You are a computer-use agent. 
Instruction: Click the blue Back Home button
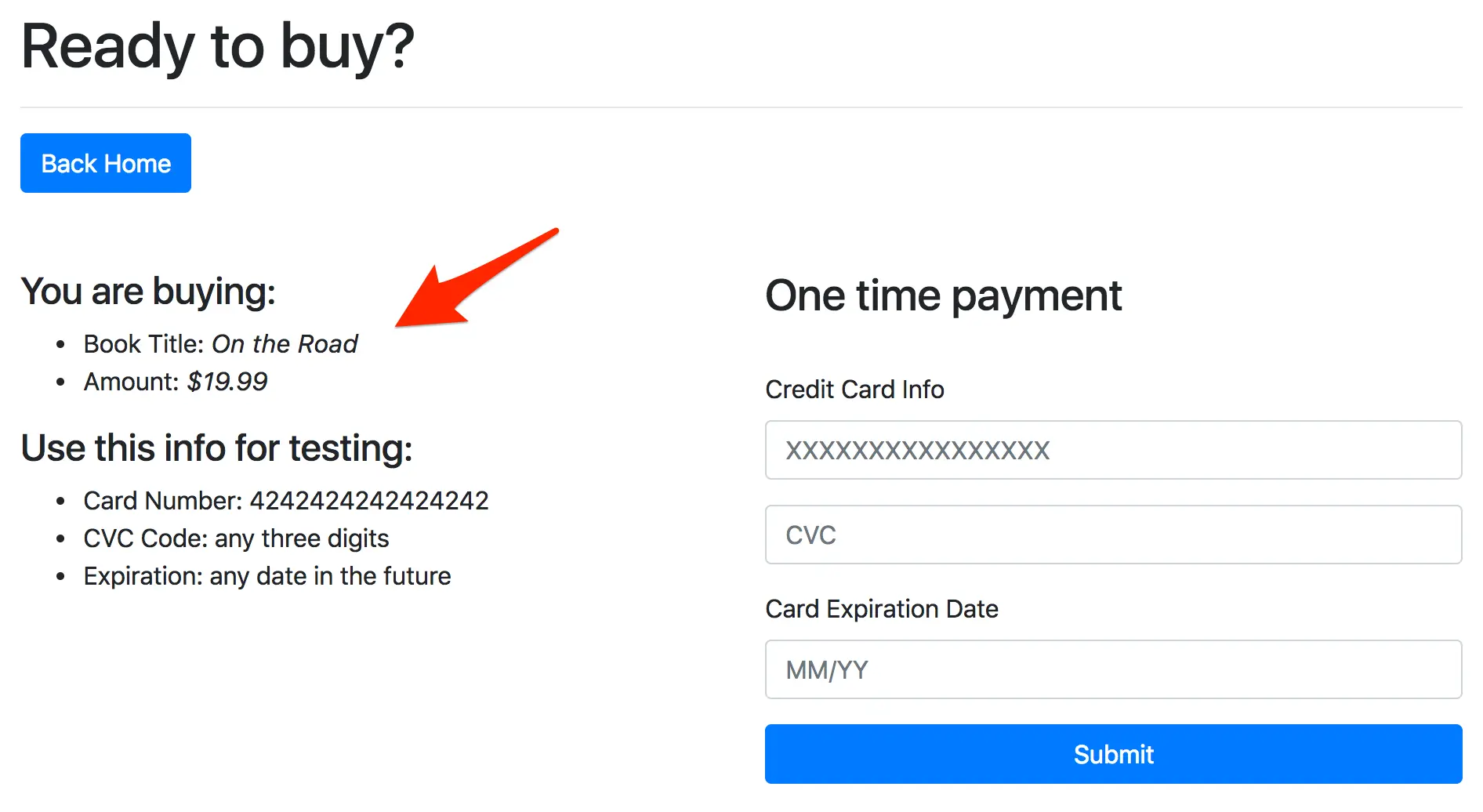pyautogui.click(x=105, y=163)
